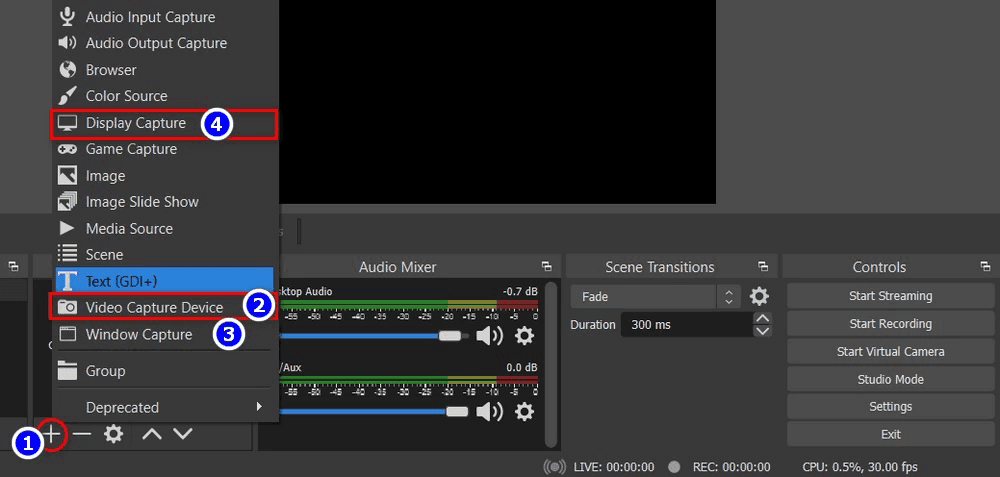Increase transition duration with up arrow
The height and width of the screenshot is (477, 1000).
point(762,318)
